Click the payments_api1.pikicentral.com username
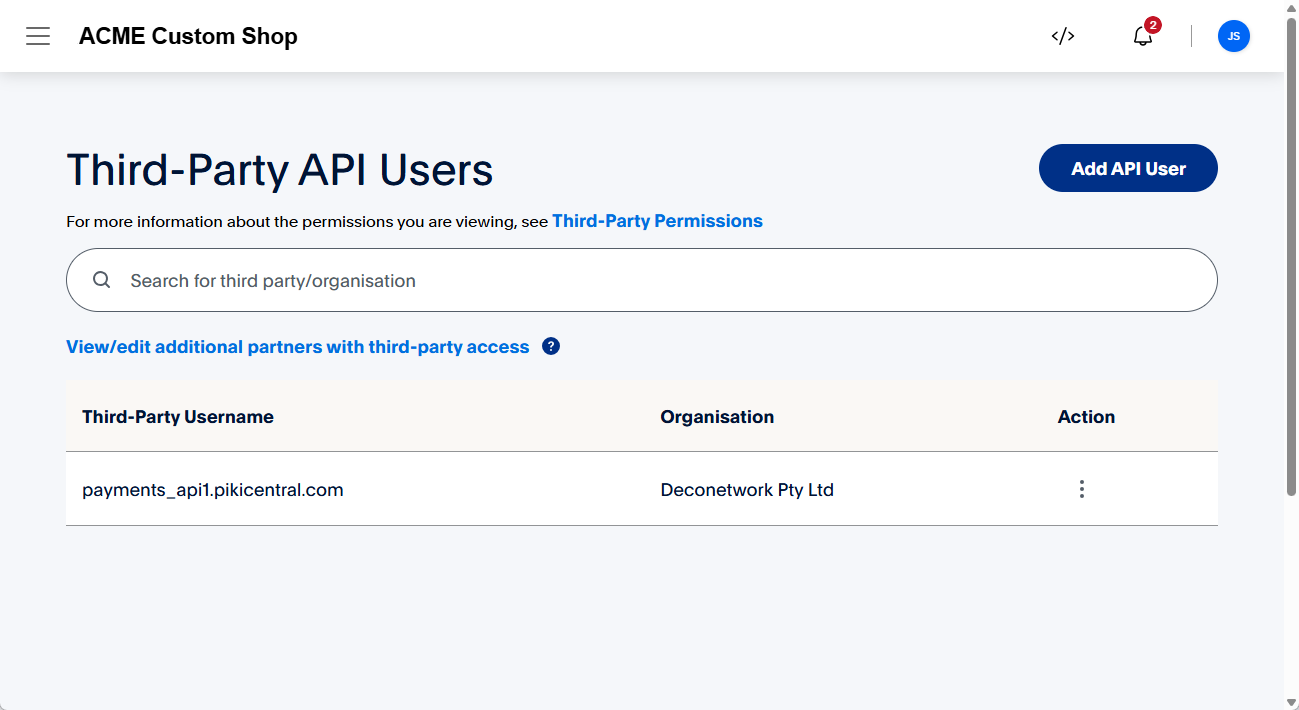Image resolution: width=1299 pixels, height=710 pixels. (212, 489)
